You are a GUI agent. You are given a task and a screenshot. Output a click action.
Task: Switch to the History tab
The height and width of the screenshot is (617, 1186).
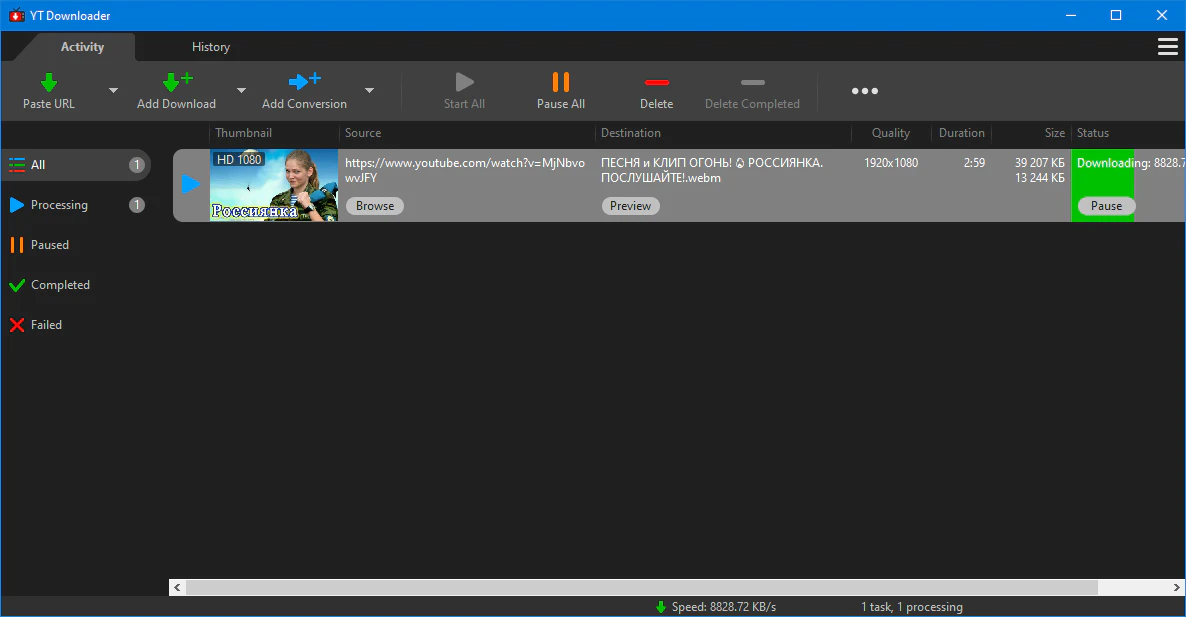[x=210, y=47]
